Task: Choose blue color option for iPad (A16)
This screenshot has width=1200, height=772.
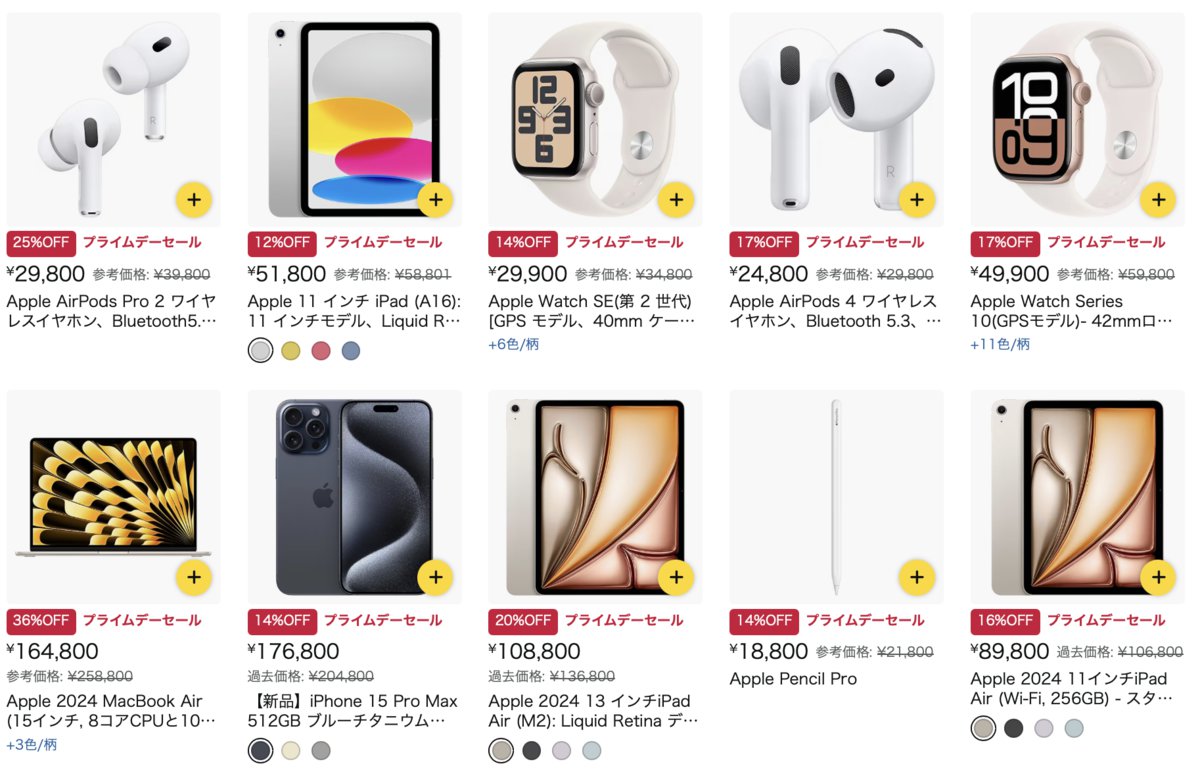Action: coord(350,351)
